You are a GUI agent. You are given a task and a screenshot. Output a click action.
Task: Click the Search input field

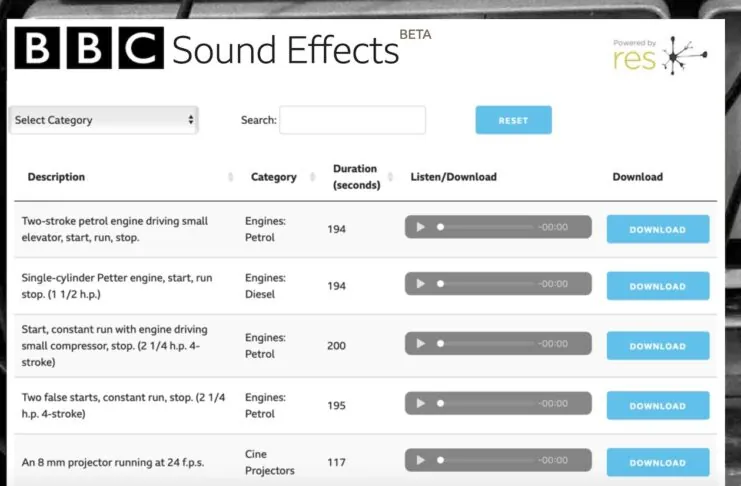pyautogui.click(x=352, y=120)
